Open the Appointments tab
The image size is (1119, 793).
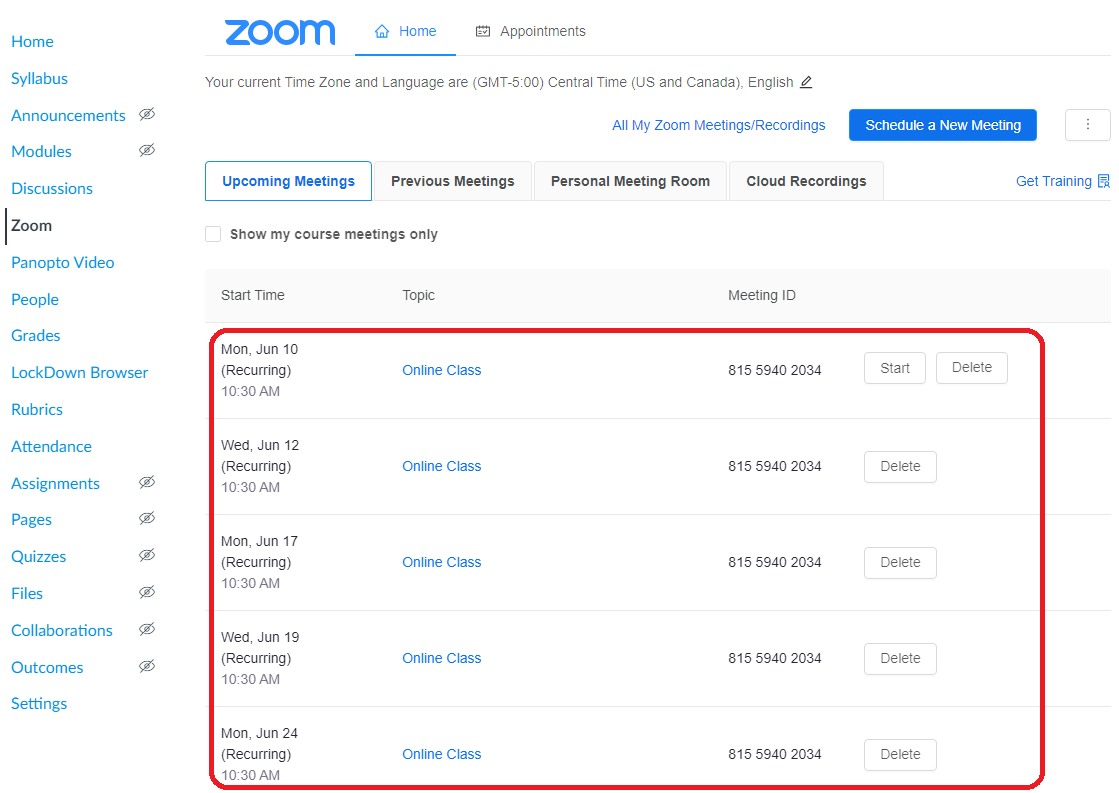pyautogui.click(x=531, y=31)
